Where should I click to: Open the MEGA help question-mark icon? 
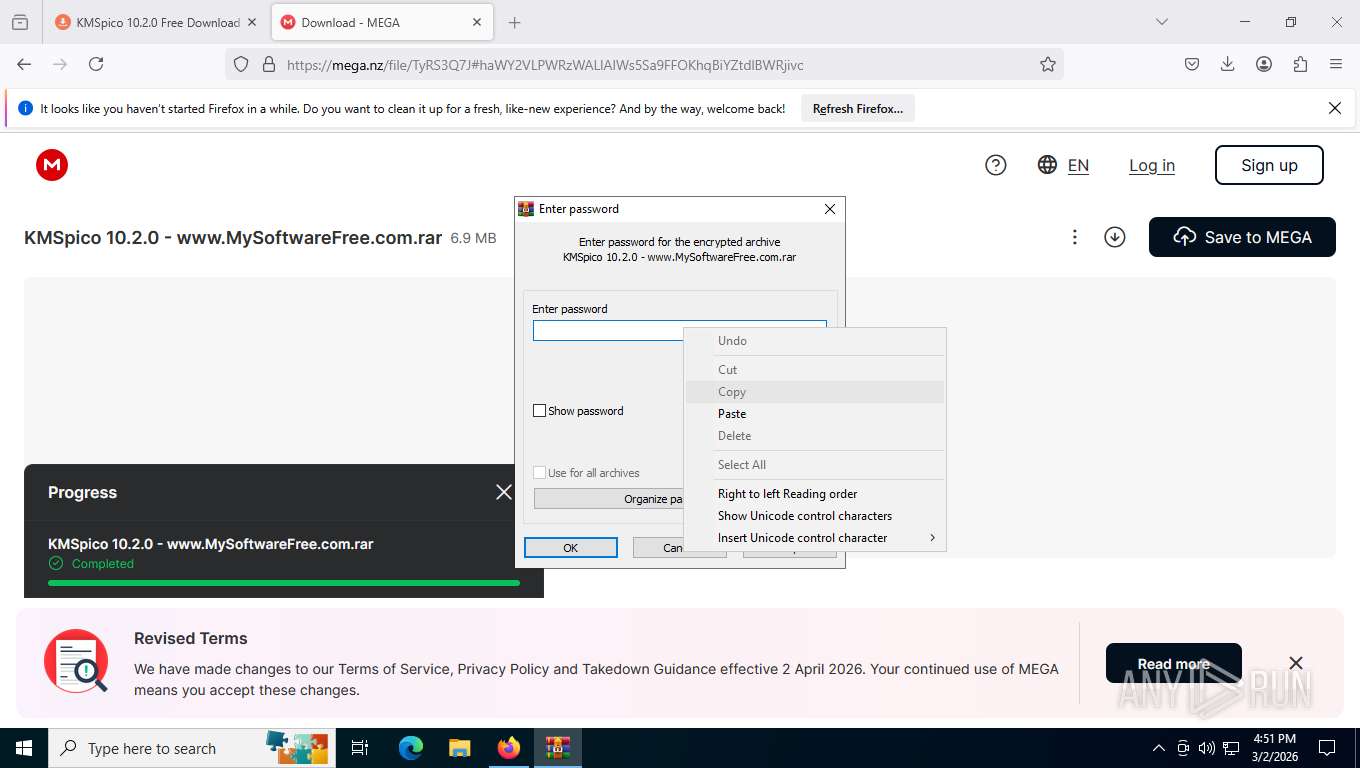point(995,165)
